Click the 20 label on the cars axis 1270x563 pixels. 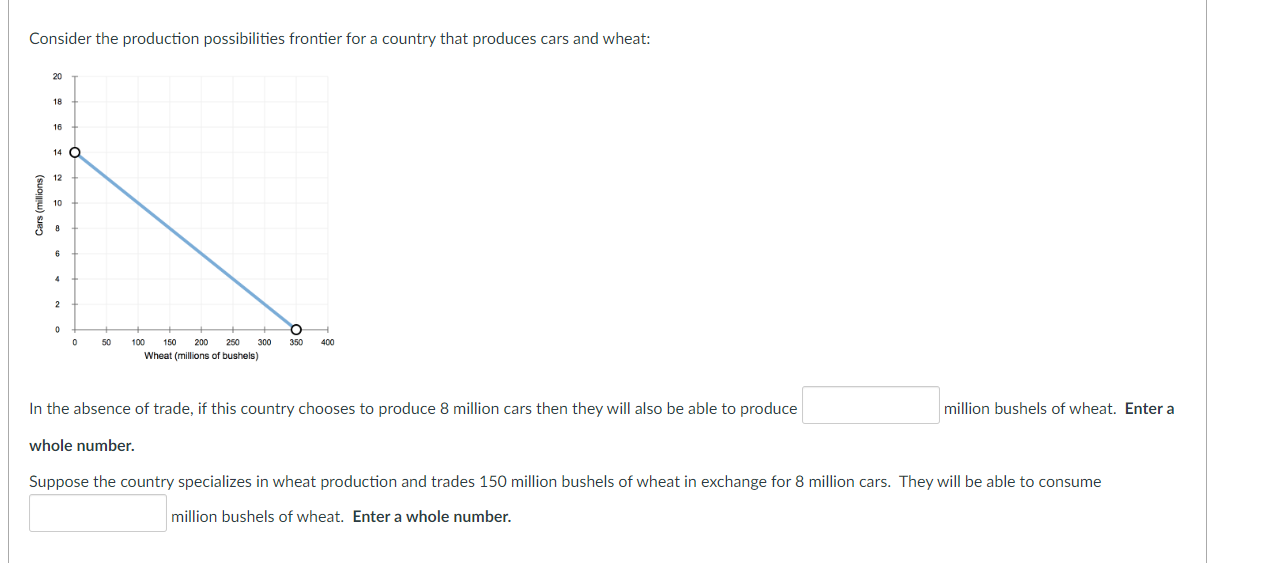click(57, 77)
